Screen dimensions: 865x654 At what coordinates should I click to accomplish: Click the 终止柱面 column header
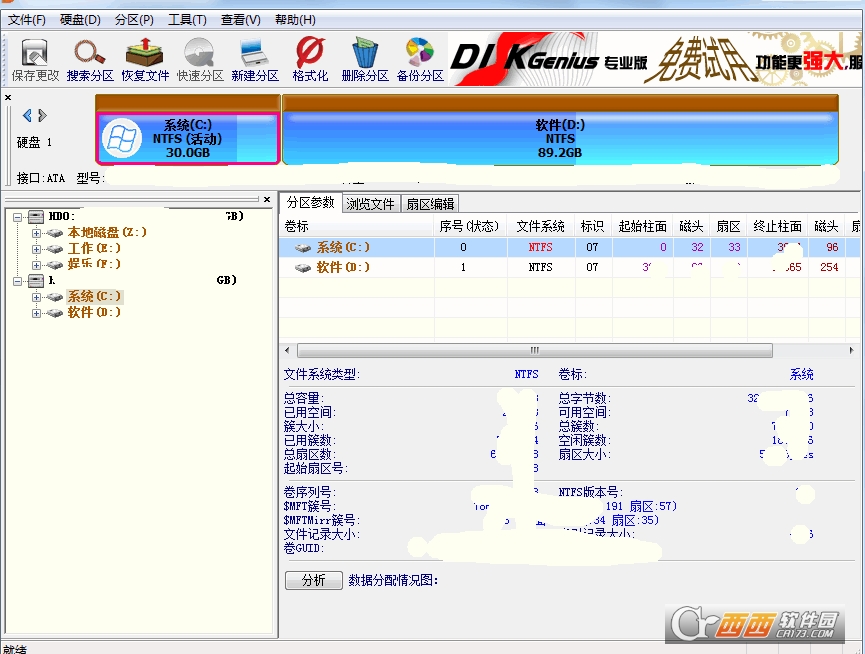point(777,226)
